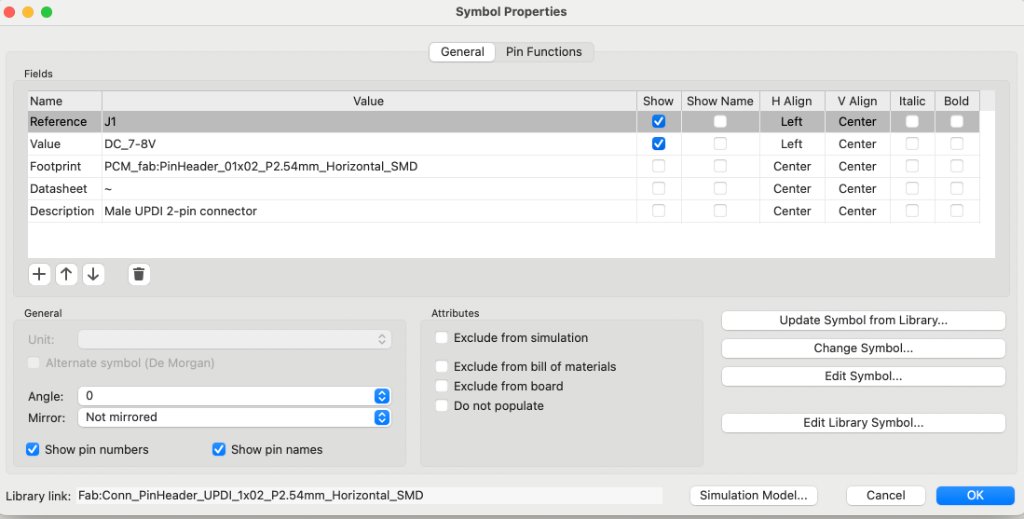1024x519 pixels.
Task: Zoom the window with the green button
Action: coord(46,12)
